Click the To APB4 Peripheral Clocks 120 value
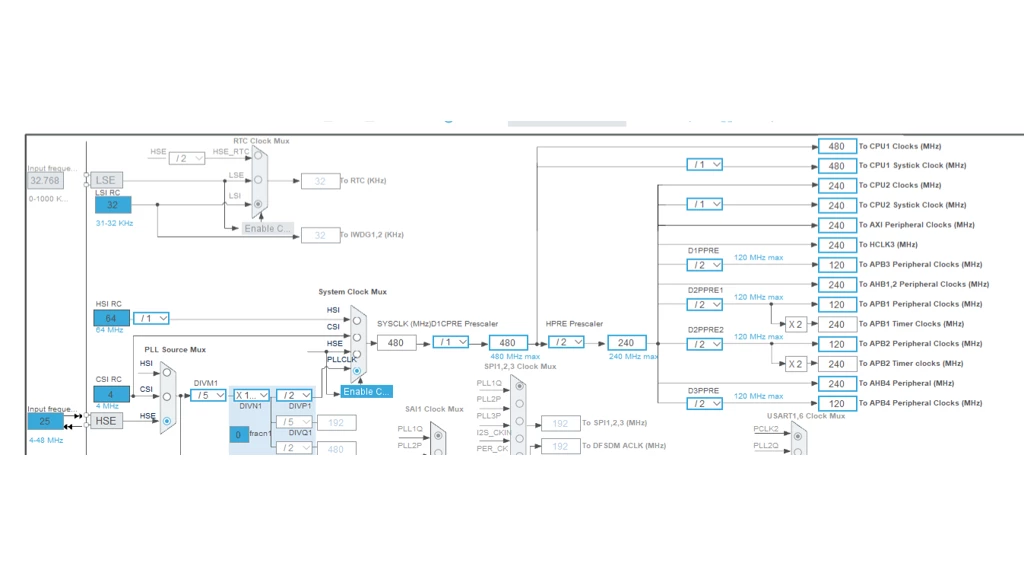Viewport: 1024px width, 576px height. point(837,404)
